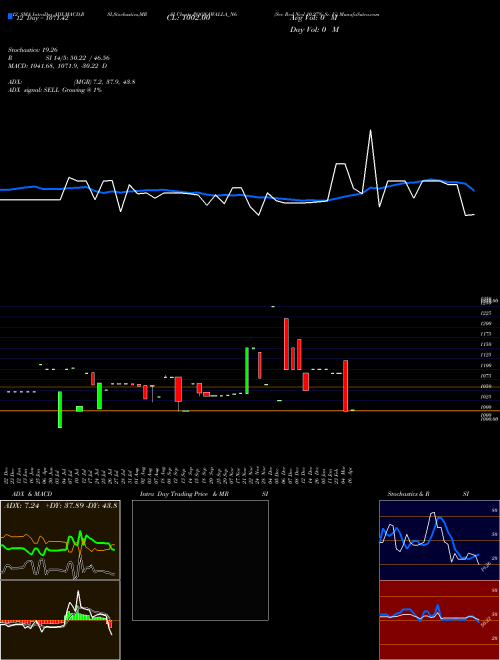Click the Stochastics & R SI panel title

coord(428,494)
